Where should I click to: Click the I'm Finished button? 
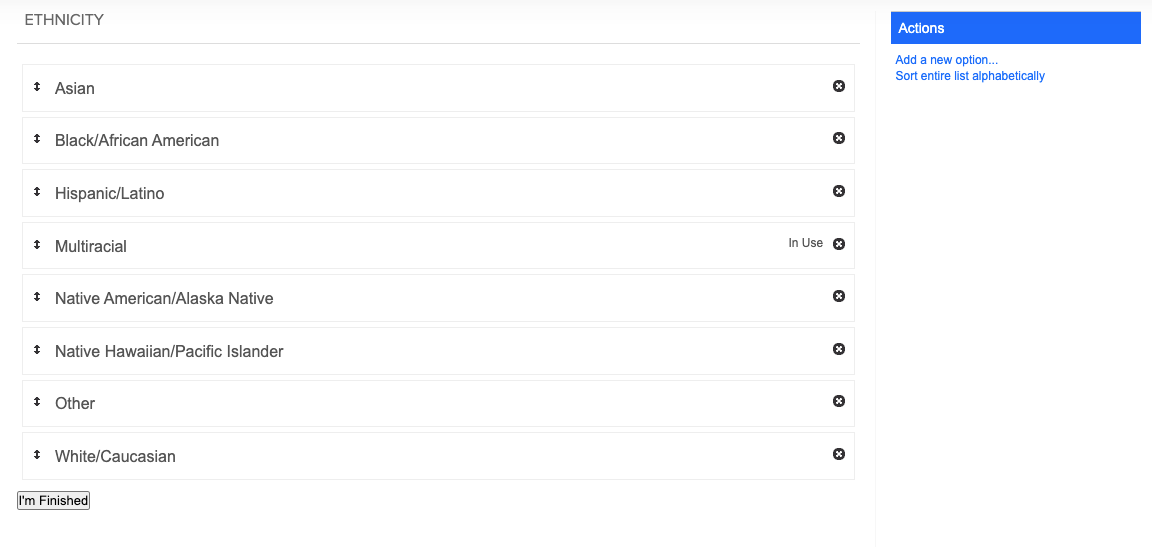(x=54, y=501)
